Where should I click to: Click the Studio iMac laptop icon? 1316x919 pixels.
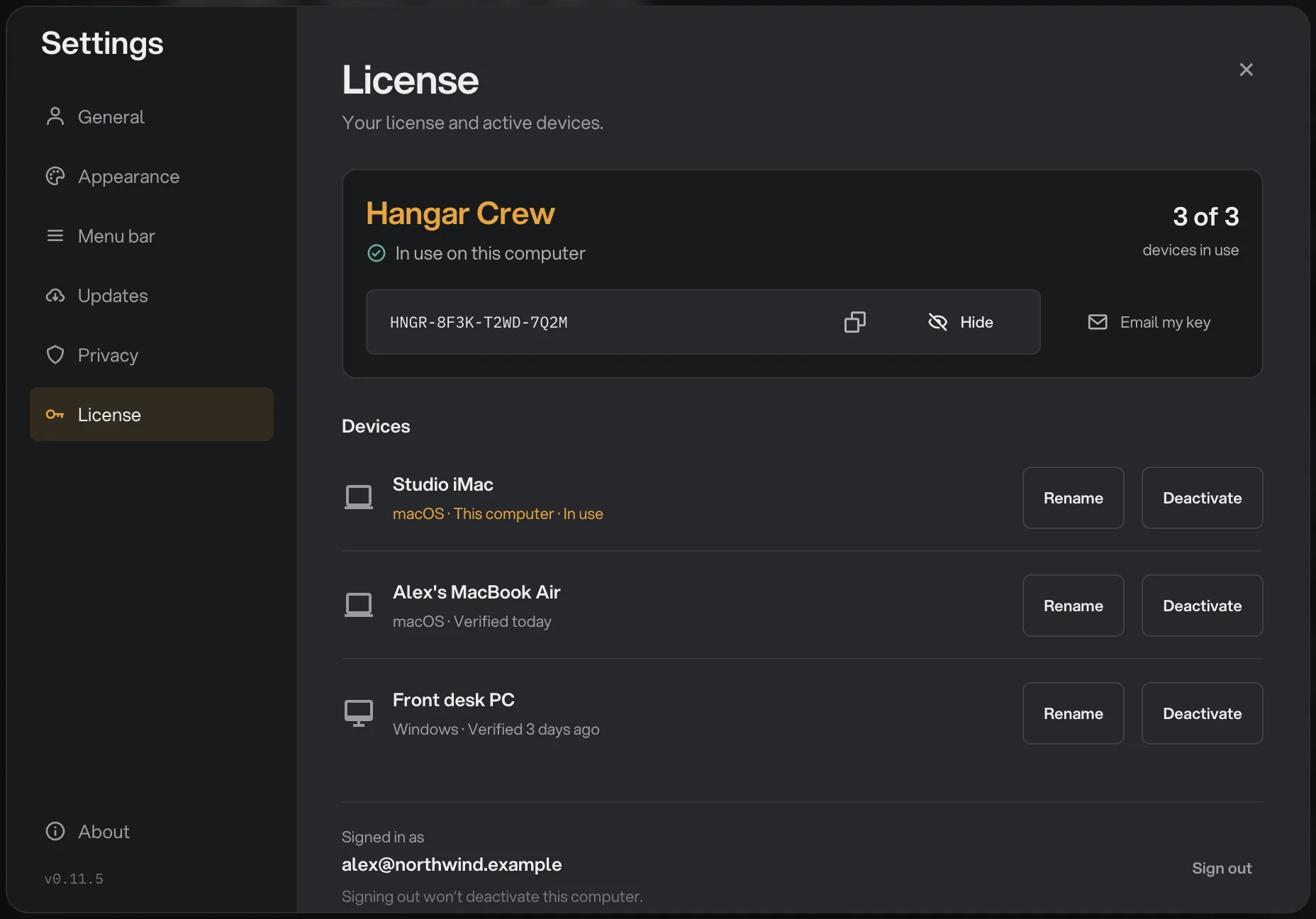[359, 497]
